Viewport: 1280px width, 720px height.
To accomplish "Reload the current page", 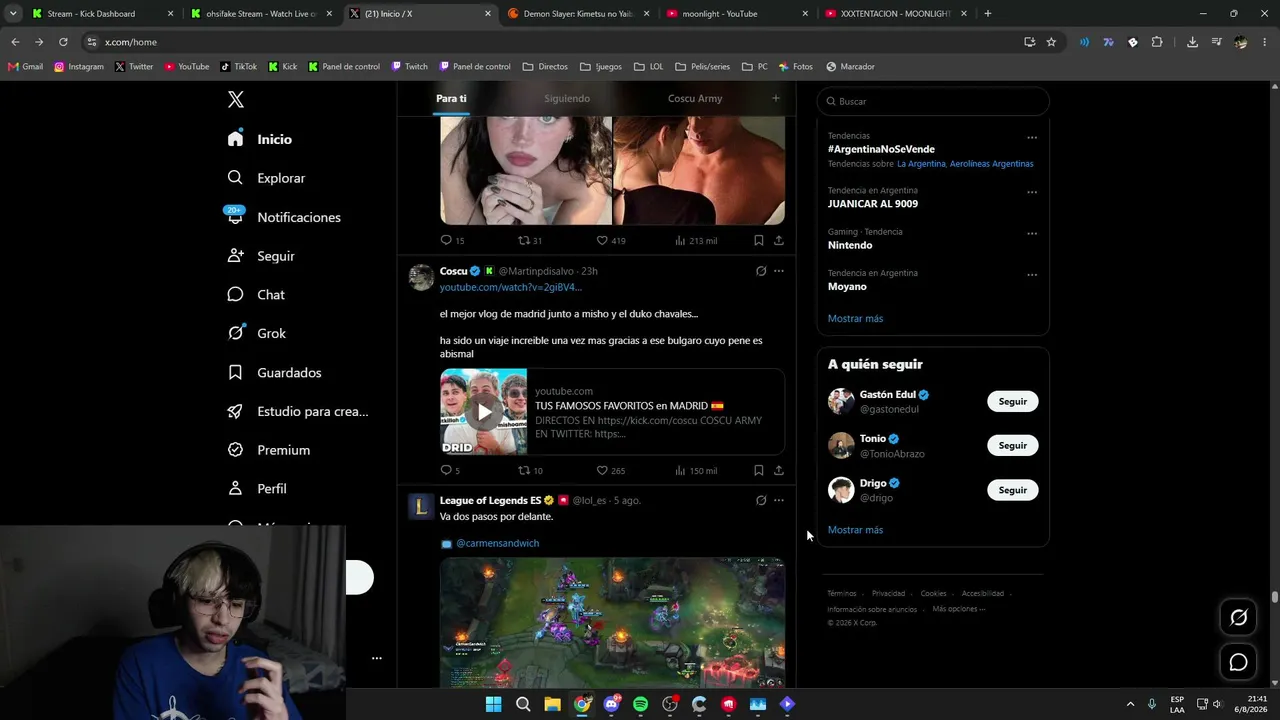I will coord(63,42).
